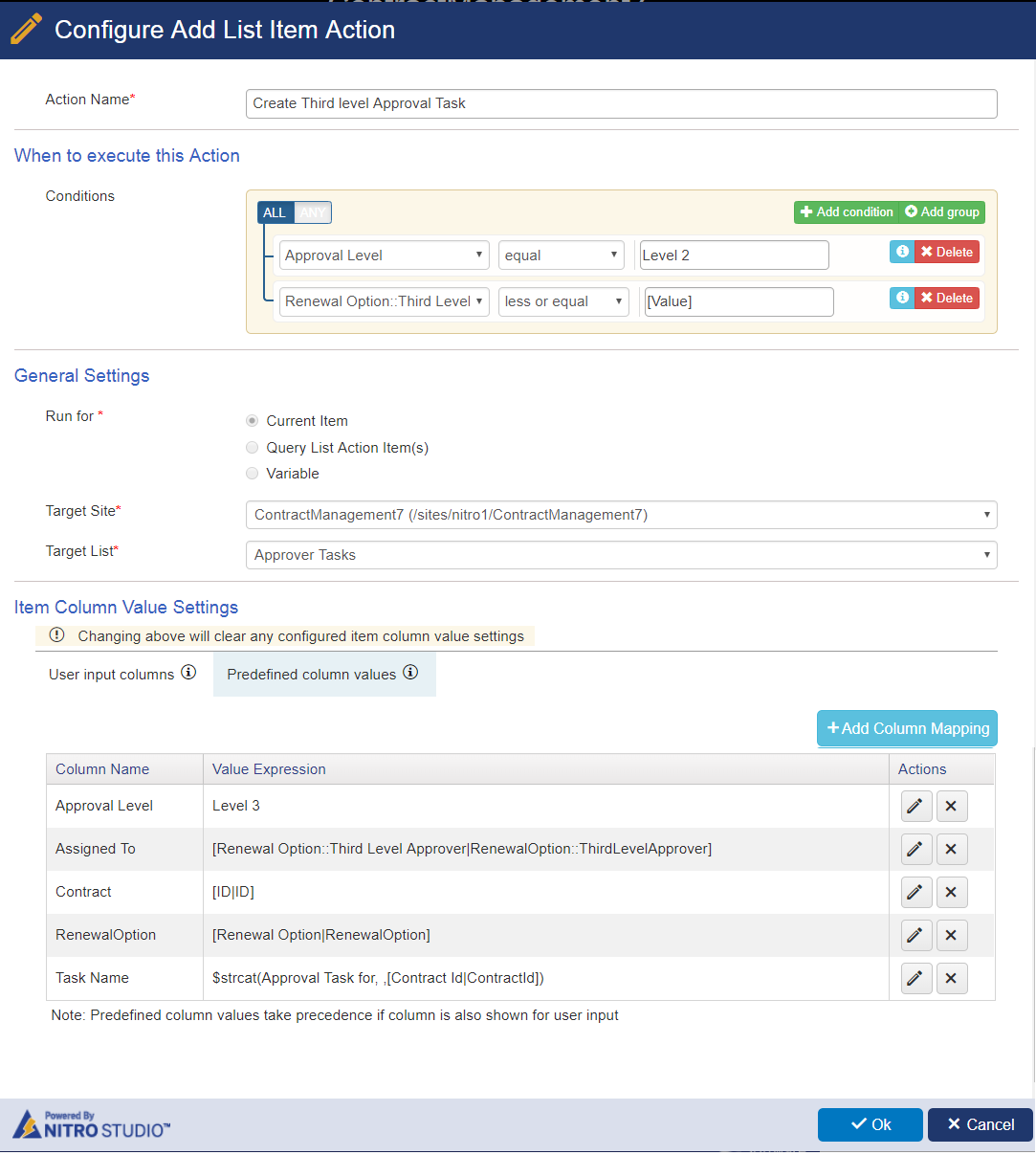Edit the Approval Level column mapping
This screenshot has width=1036, height=1155.
(x=916, y=806)
